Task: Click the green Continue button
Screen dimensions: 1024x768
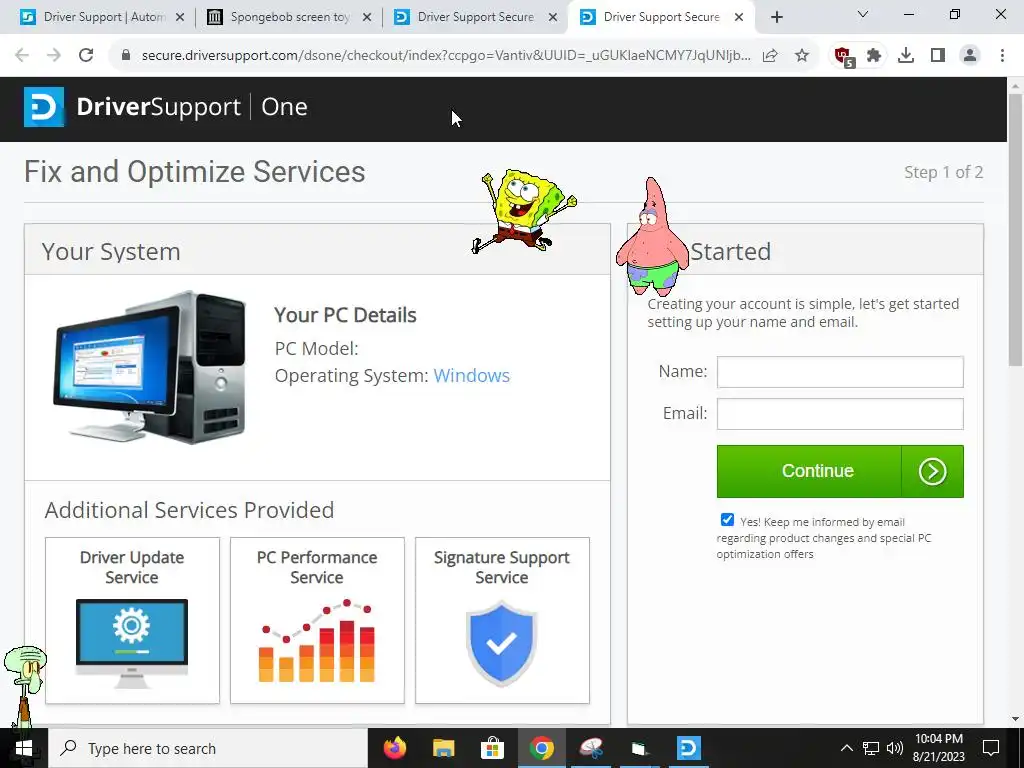Action: click(840, 471)
